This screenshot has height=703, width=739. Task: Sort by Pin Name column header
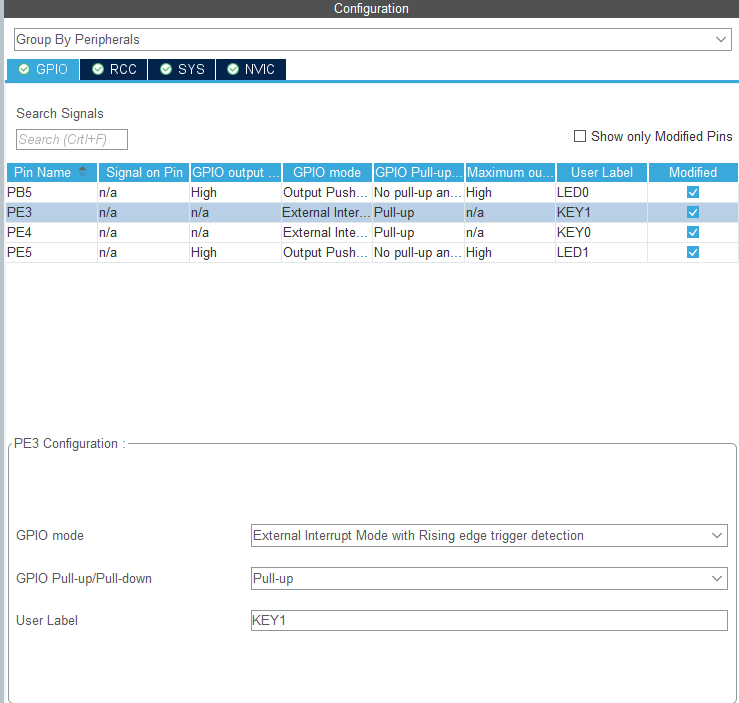click(x=52, y=172)
